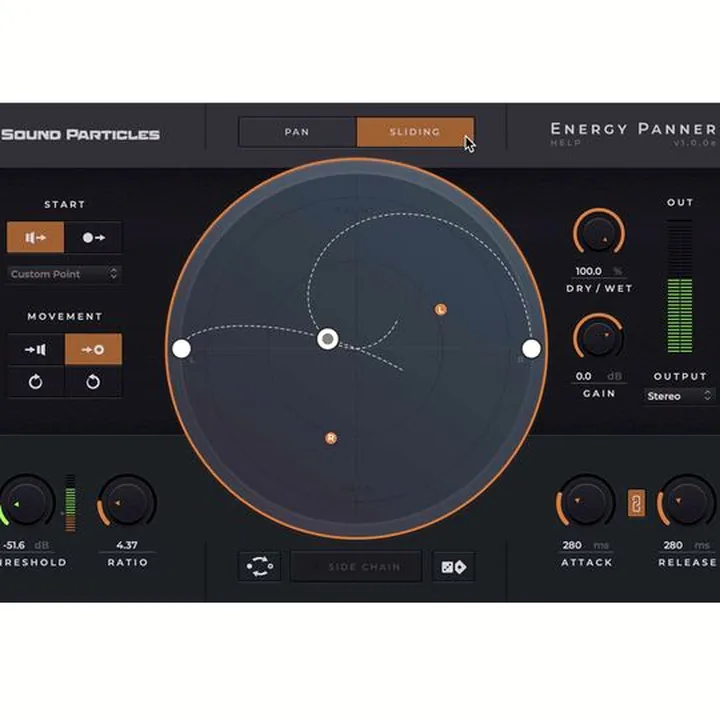
Task: Open the Custom Point dropdown
Action: point(64,274)
